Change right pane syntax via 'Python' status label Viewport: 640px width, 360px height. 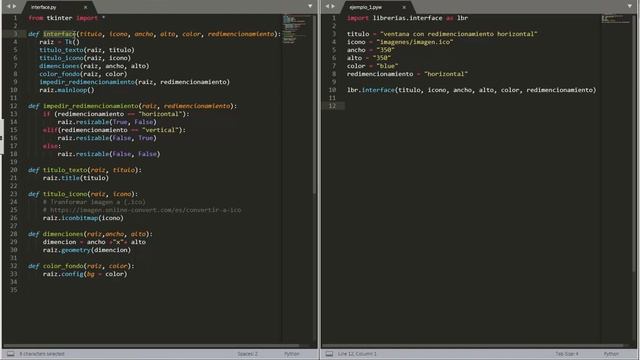[611, 354]
